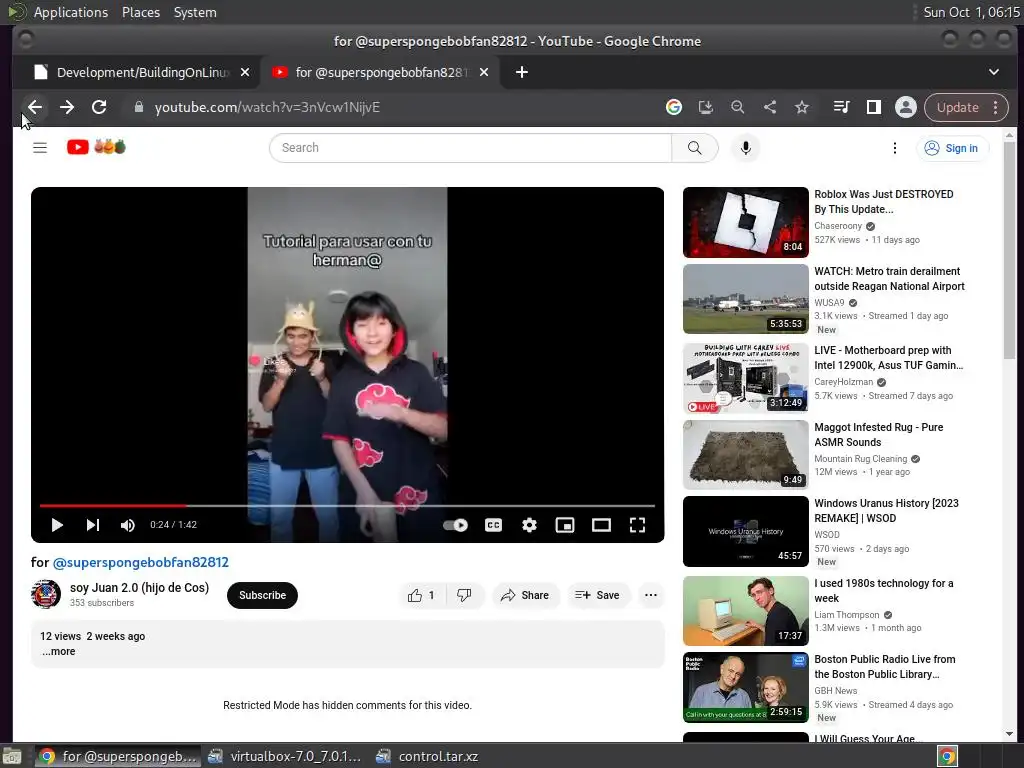1024x768 pixels.
Task: Start voice search with microphone
Action: coord(745,148)
